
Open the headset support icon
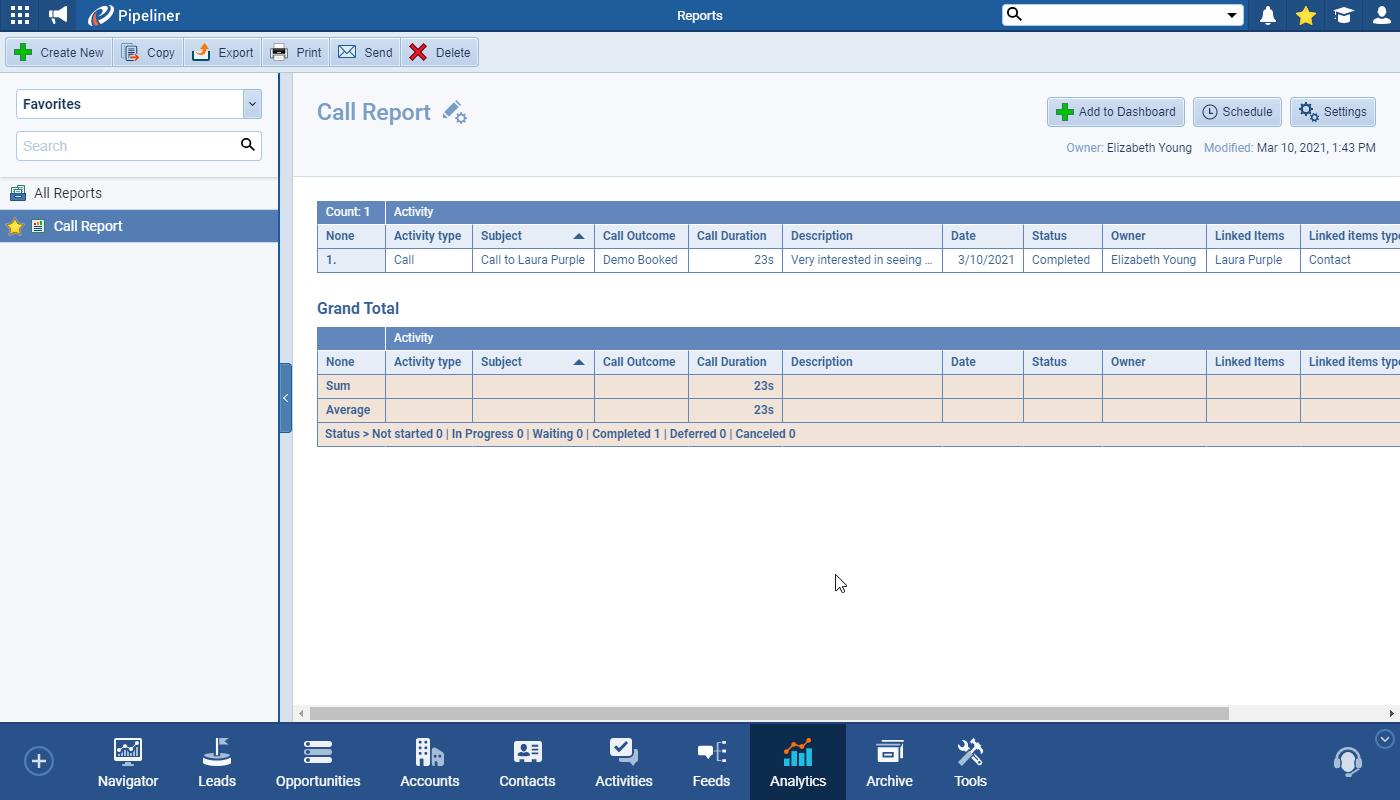pos(1347,761)
